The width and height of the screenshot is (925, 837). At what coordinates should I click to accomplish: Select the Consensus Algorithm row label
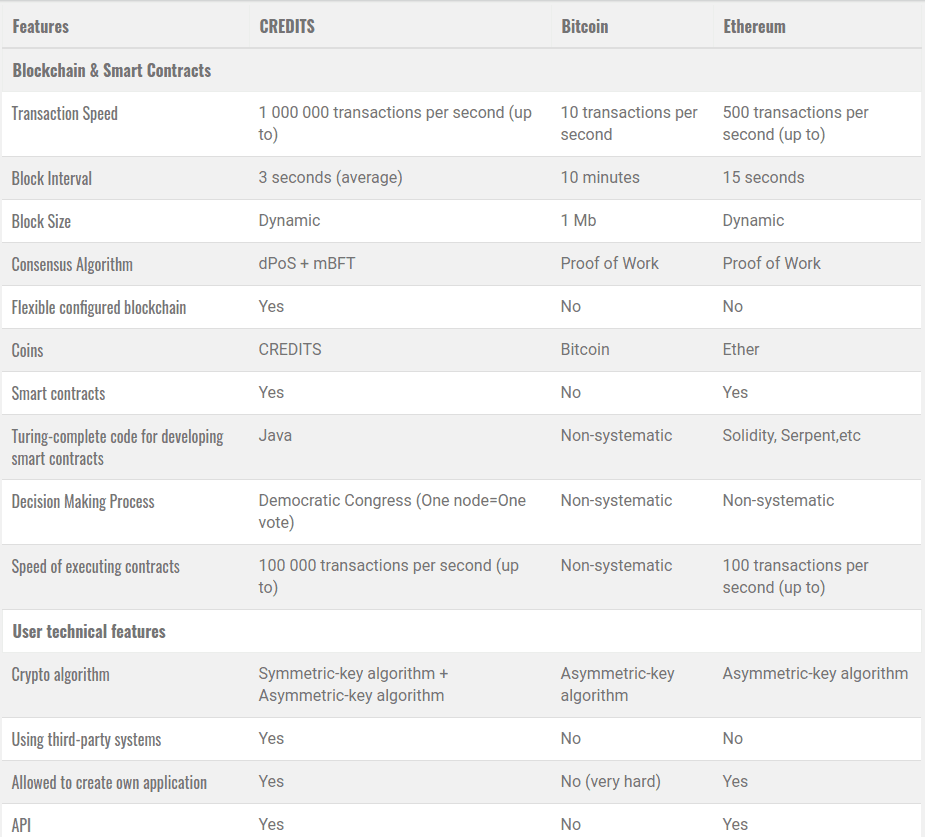[72, 265]
